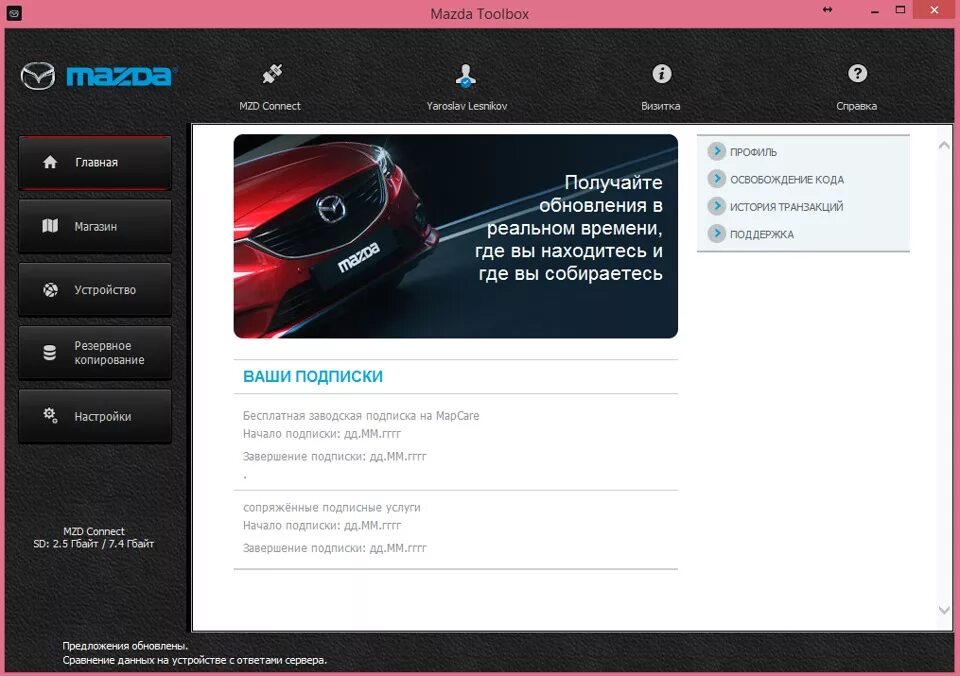Click the Справка label in the header
Screen dimensions: 960x676
pos(857,106)
